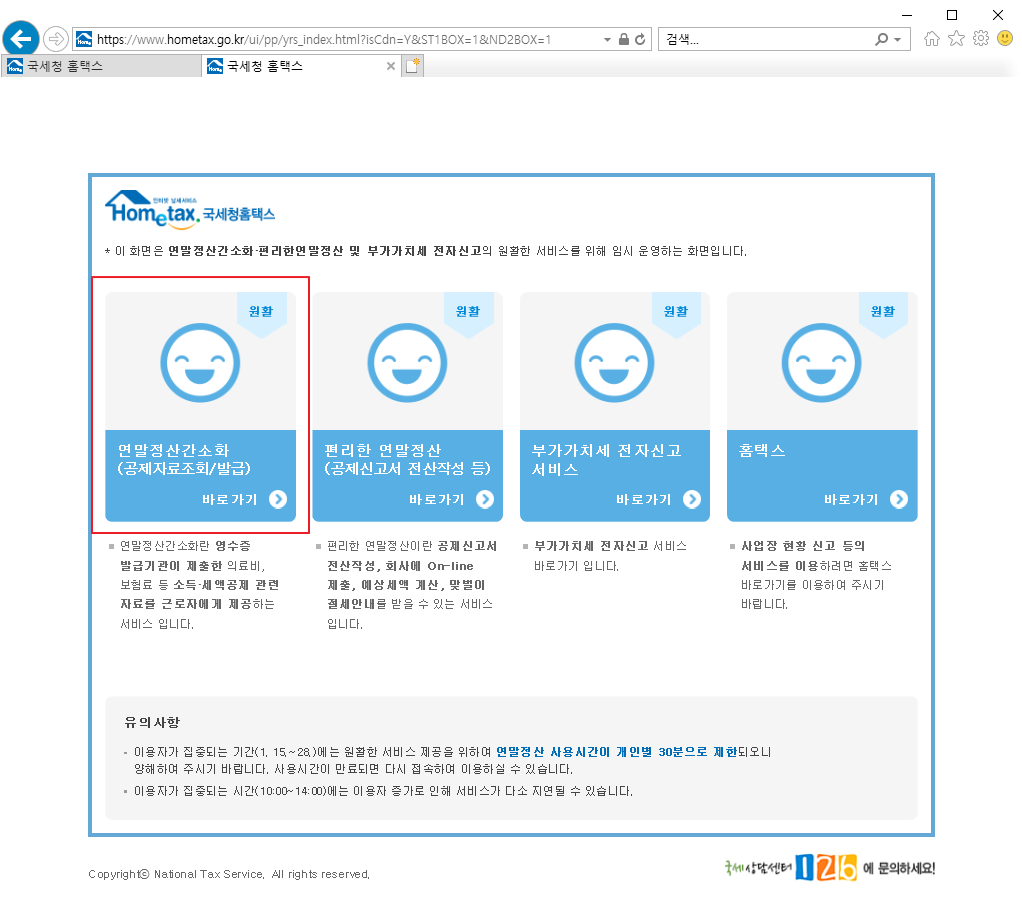Open 연말정산간소화 (공제자료조회/발급) title
This screenshot has height=898, width=1022.
click(x=184, y=459)
